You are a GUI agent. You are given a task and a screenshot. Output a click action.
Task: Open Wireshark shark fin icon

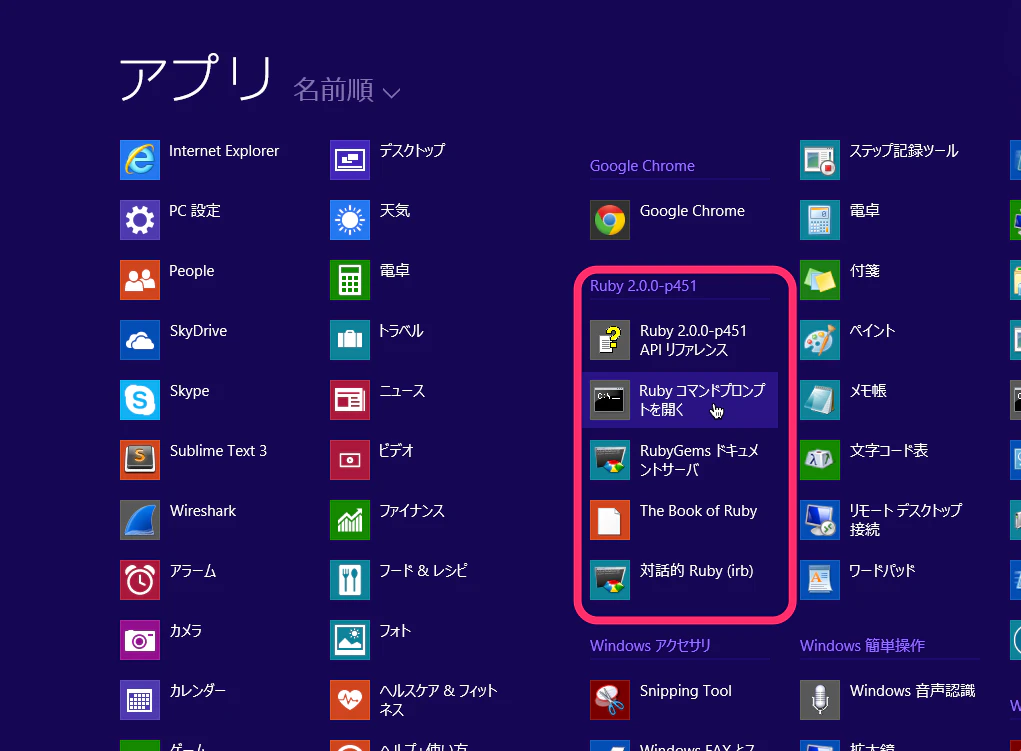(140, 520)
